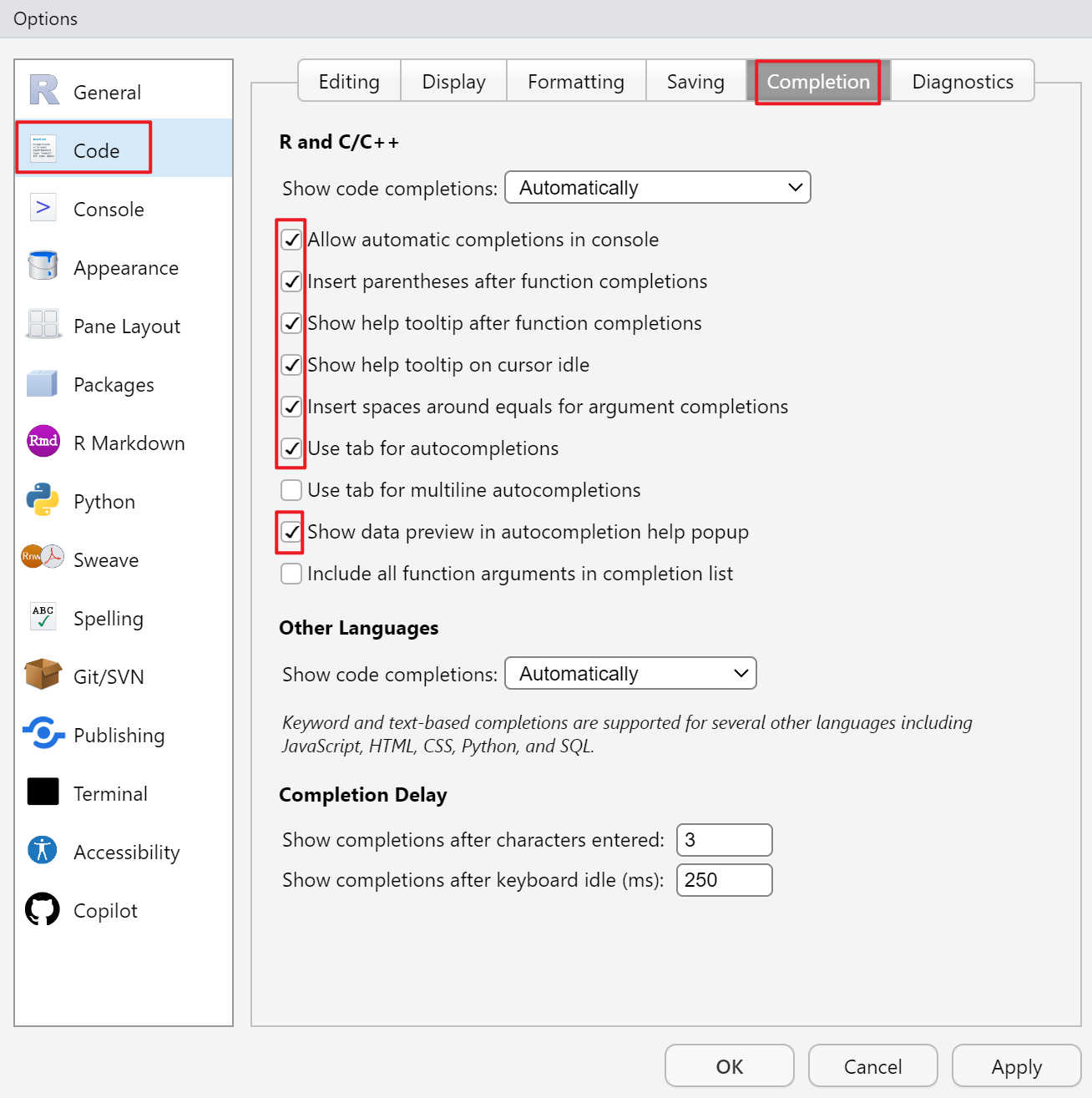This screenshot has height=1098, width=1092.
Task: Uncheck allow automatic completions in console
Action: click(291, 240)
